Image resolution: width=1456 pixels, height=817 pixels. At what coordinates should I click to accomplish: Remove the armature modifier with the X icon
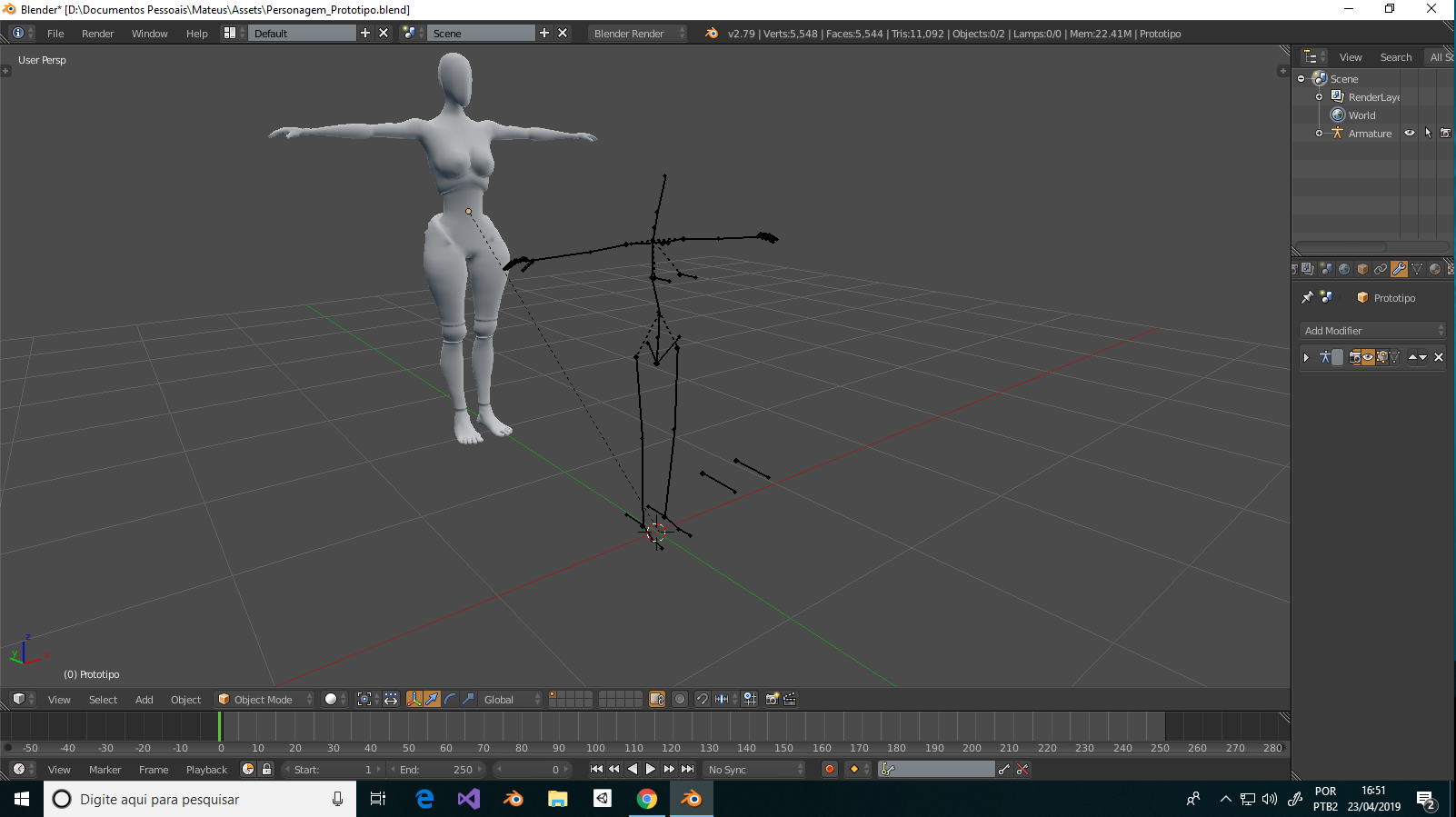click(x=1439, y=357)
